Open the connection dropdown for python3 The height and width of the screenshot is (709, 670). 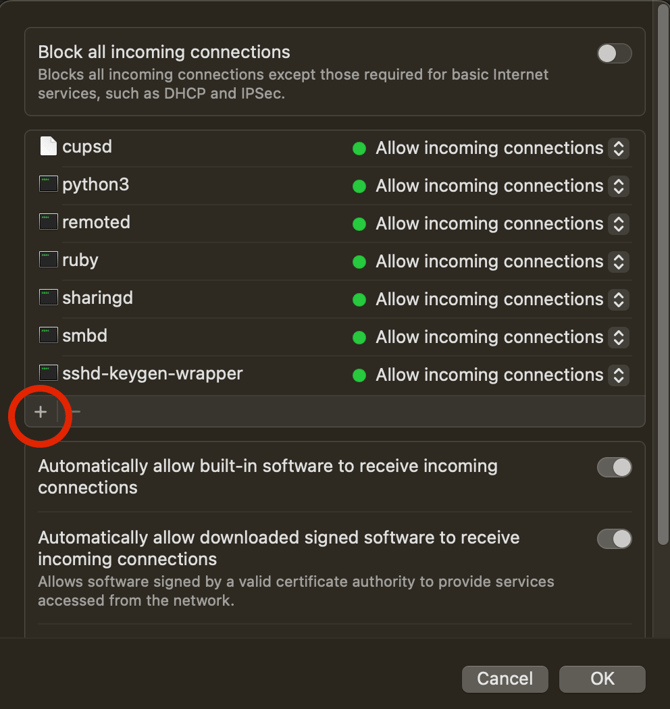click(x=619, y=186)
